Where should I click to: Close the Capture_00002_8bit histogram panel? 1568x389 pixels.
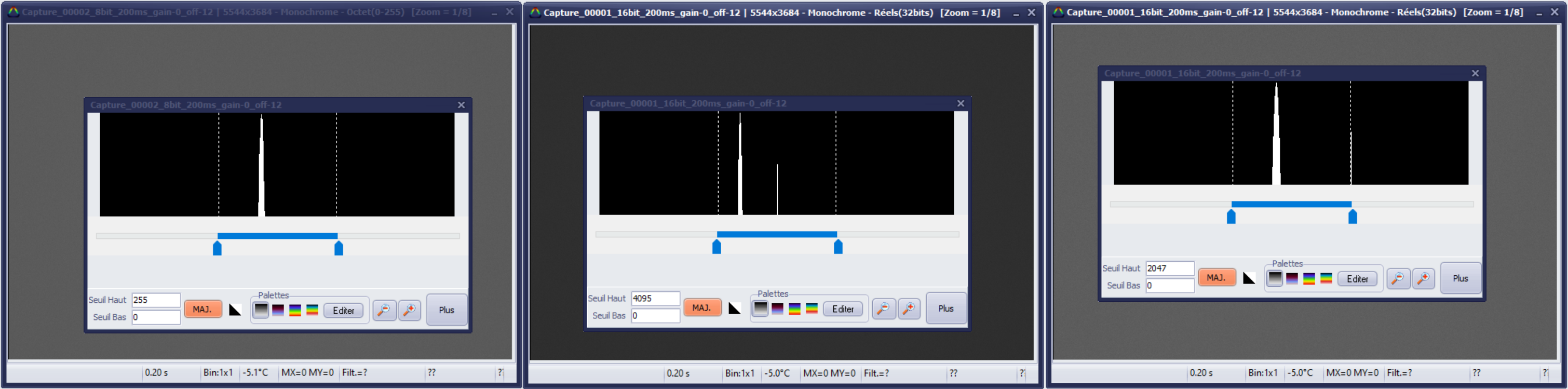462,105
